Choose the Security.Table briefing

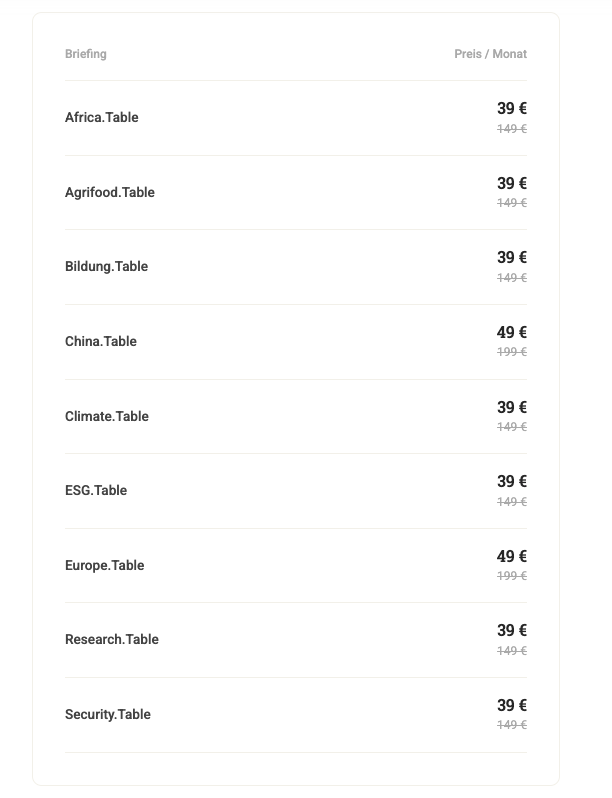coord(296,715)
